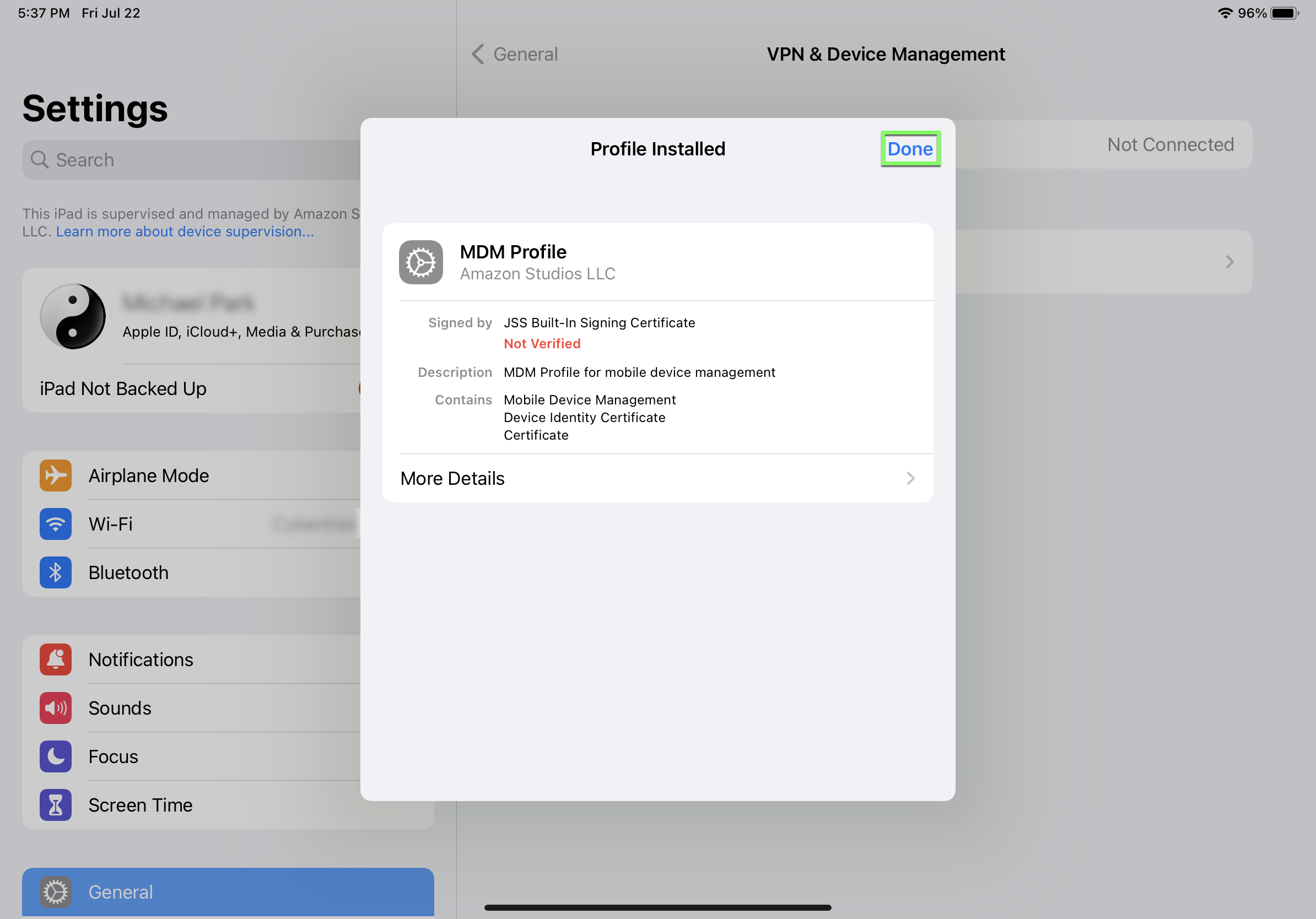This screenshot has height=919, width=1316.
Task: Focus the Settings Search field
Action: 191,160
